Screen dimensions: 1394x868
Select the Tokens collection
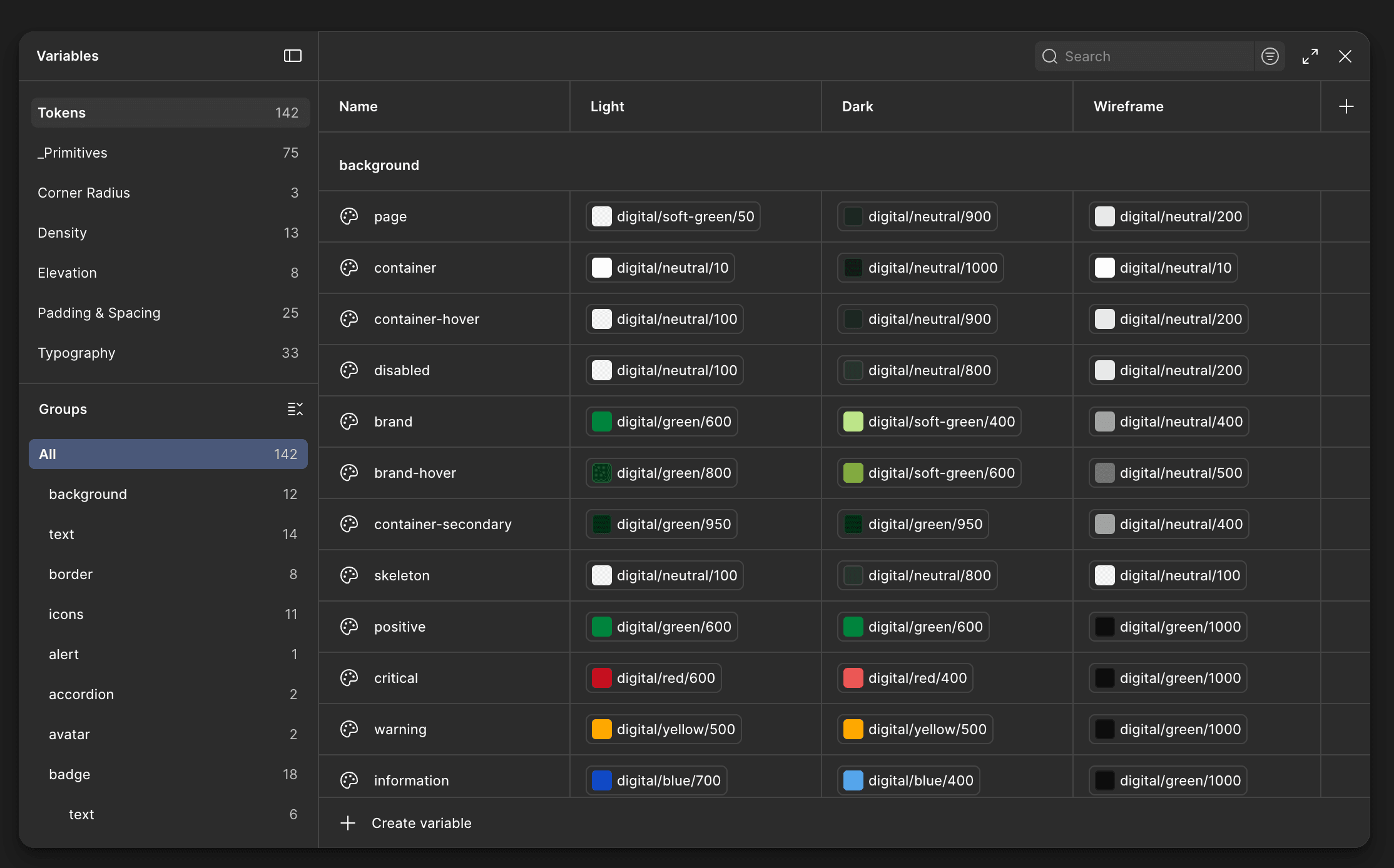coord(170,113)
